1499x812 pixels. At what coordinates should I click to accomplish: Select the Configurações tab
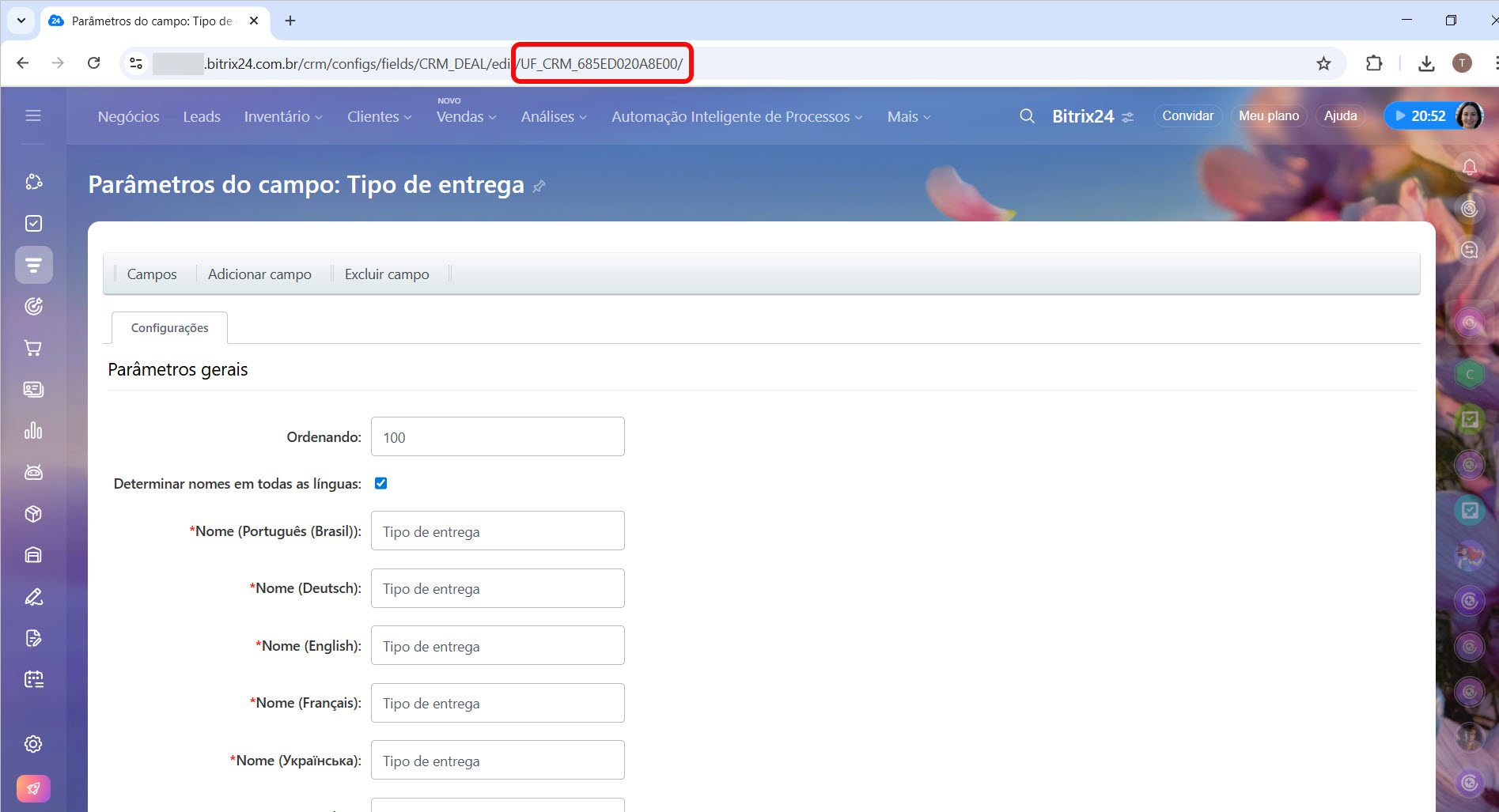point(169,328)
